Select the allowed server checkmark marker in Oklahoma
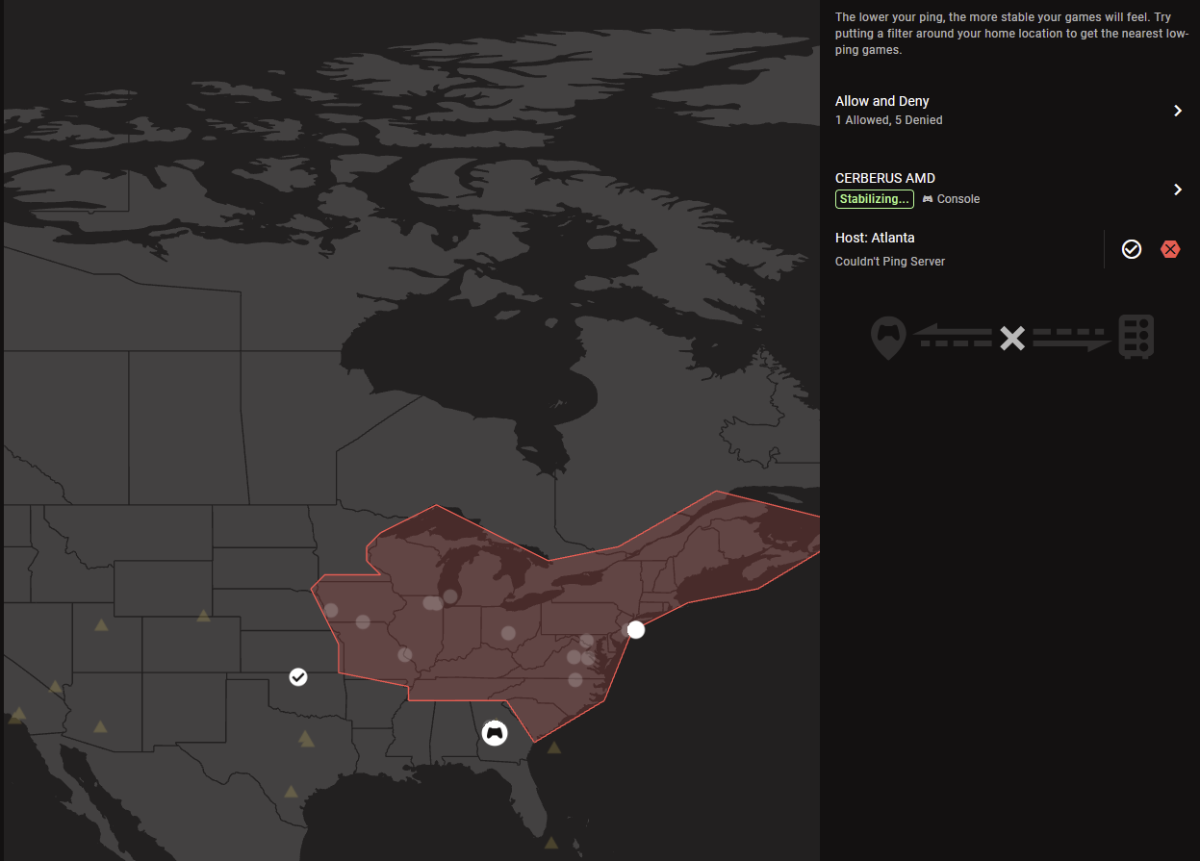The width and height of the screenshot is (1200, 861). coord(298,677)
